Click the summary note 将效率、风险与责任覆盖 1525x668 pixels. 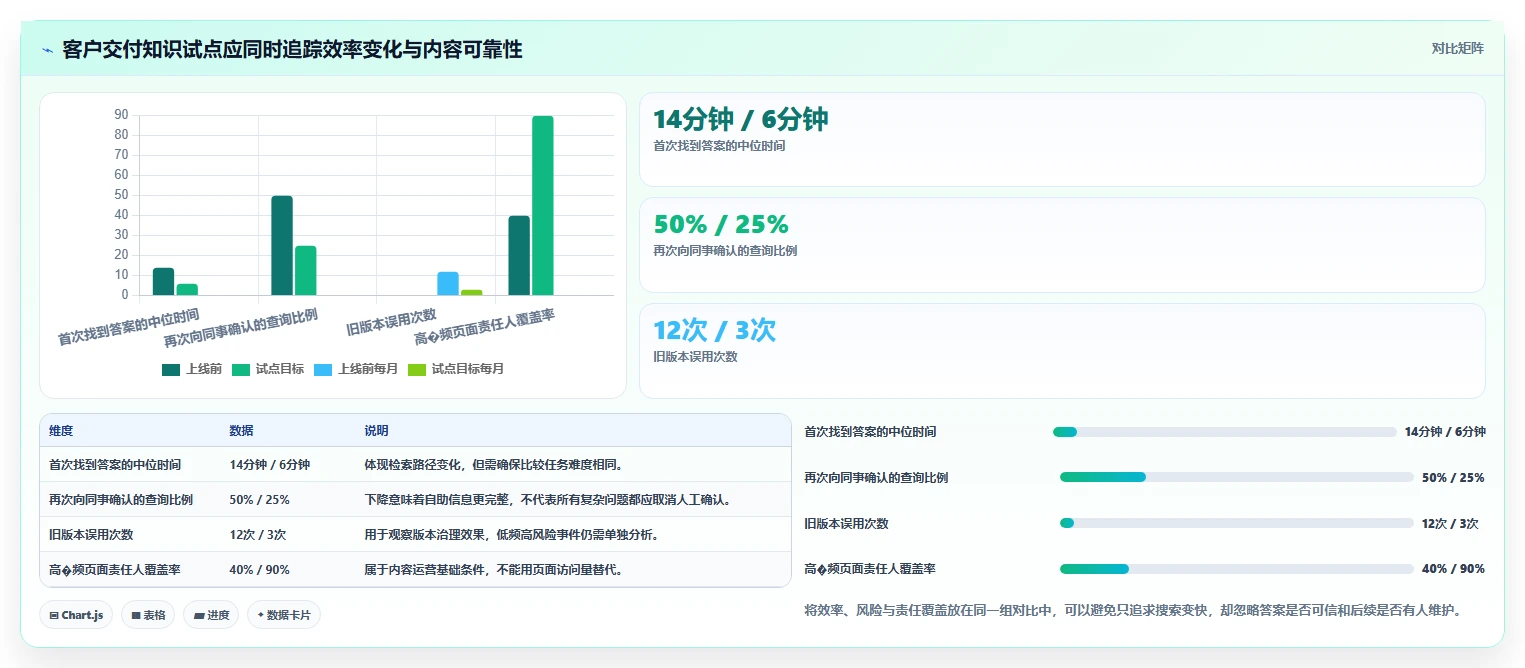click(x=1133, y=610)
